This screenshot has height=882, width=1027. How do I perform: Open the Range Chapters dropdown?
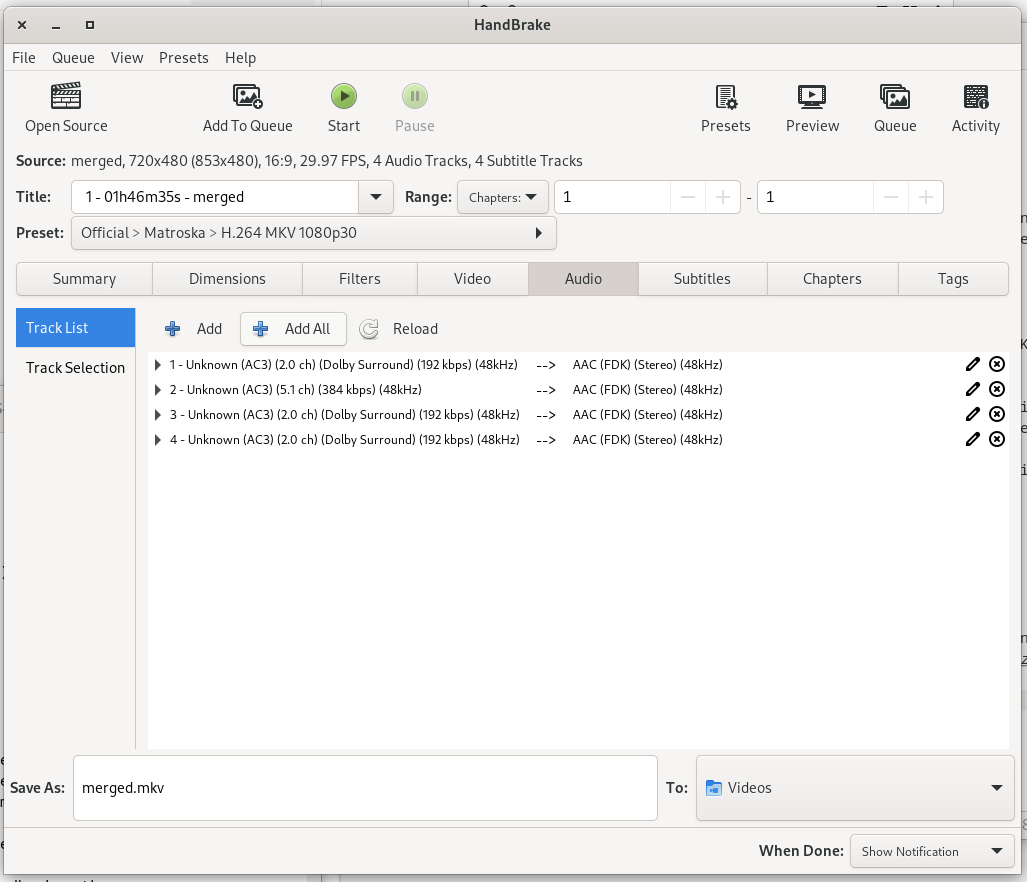click(x=503, y=197)
